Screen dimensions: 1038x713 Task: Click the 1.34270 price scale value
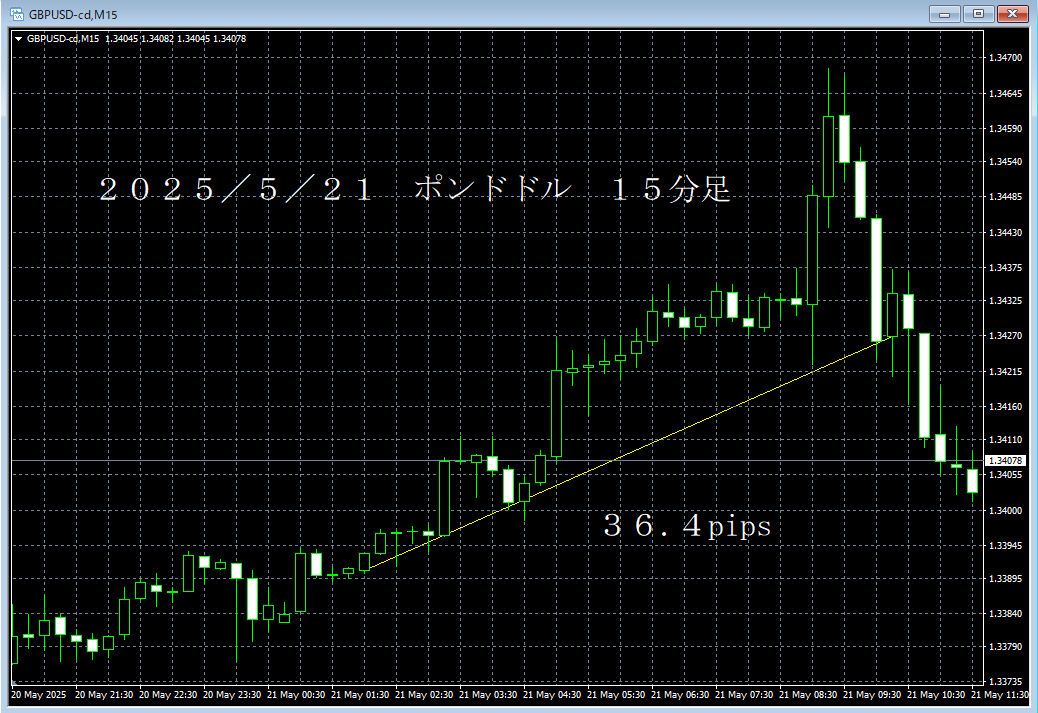click(1005, 336)
